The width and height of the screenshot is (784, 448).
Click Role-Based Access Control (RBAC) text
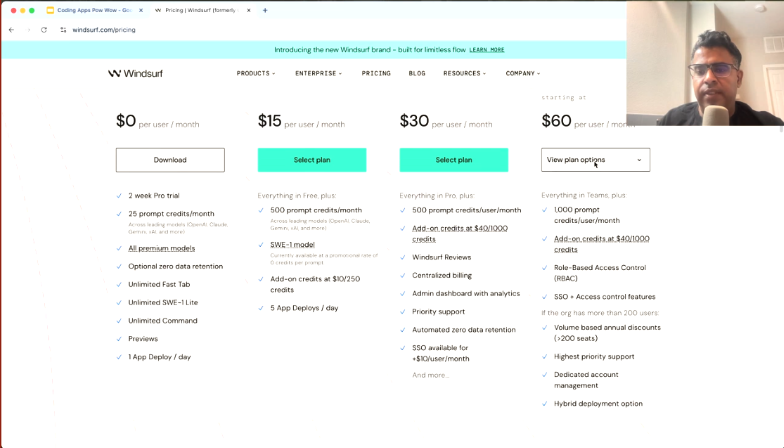click(600, 273)
